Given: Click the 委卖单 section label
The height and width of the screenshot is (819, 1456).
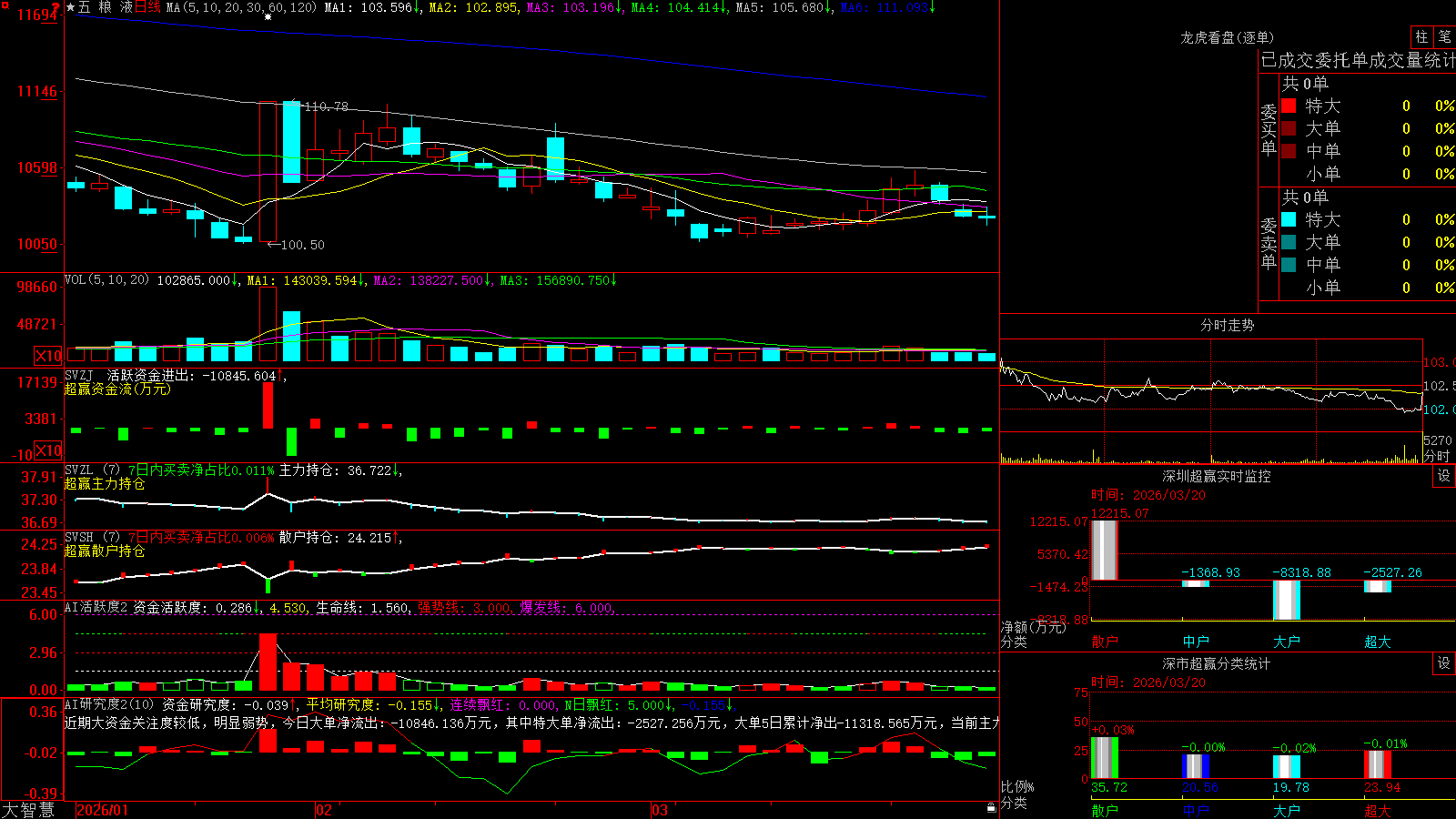Looking at the screenshot, I should 1269,243.
